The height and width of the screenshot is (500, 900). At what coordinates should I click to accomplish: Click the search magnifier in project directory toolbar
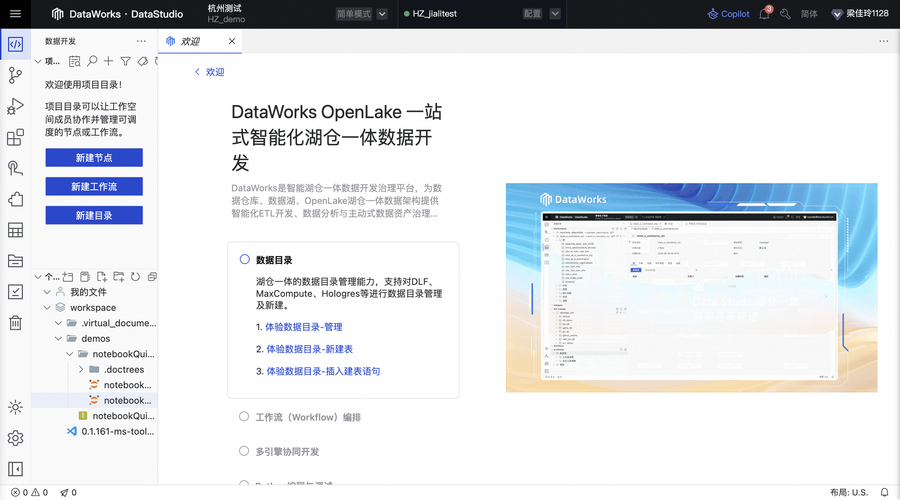click(92, 61)
